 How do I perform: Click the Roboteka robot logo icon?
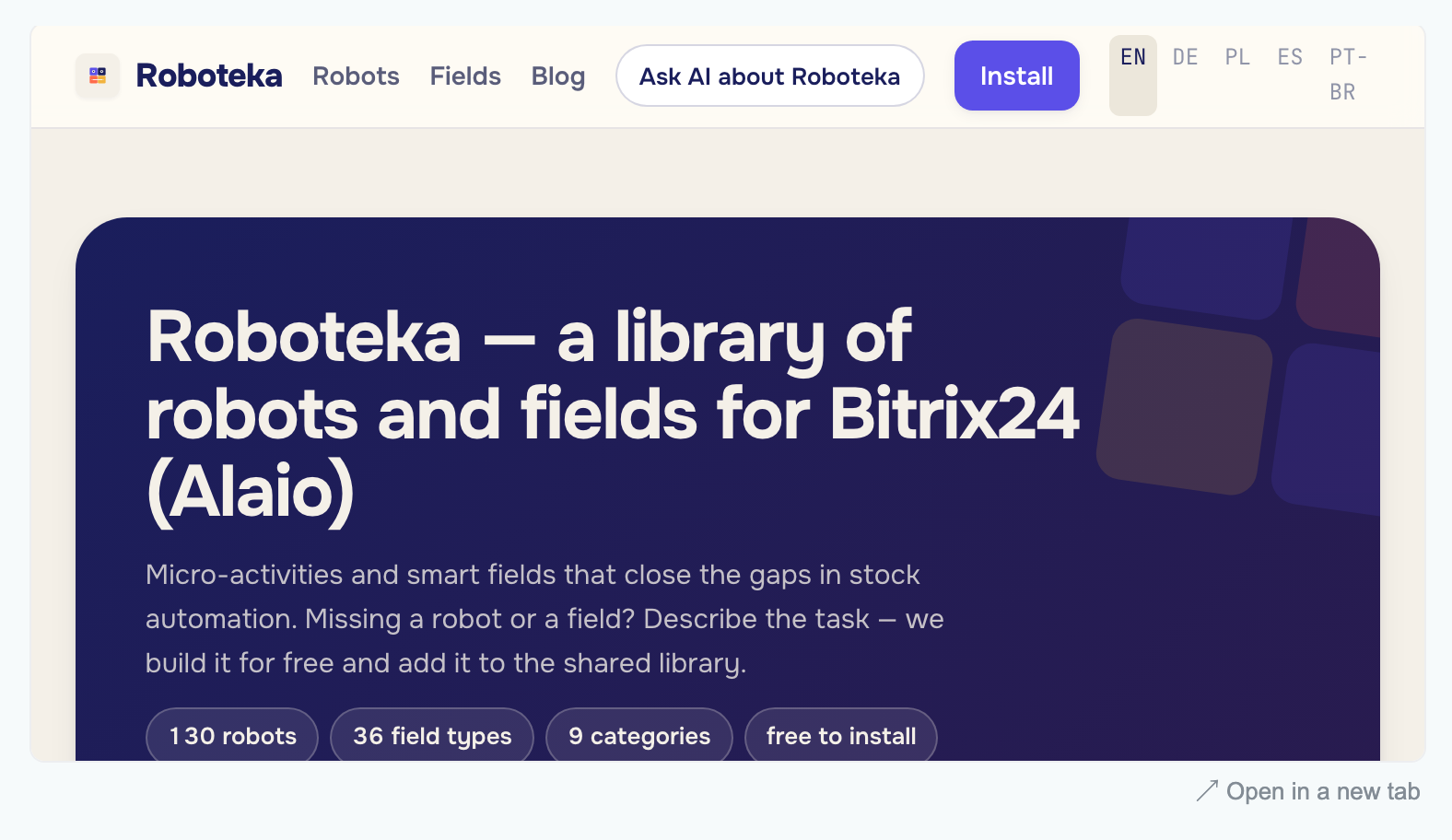(98, 76)
